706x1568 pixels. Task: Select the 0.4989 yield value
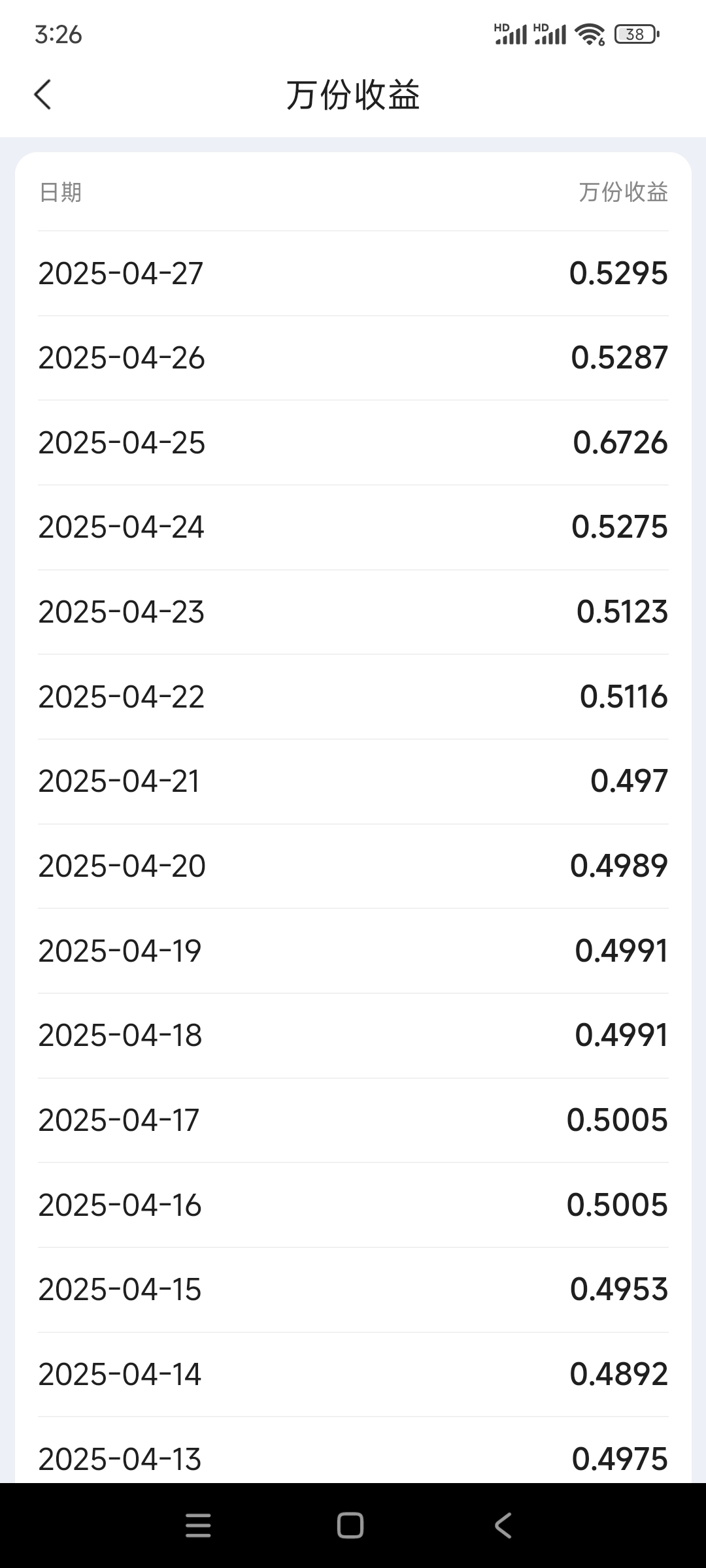click(x=618, y=866)
